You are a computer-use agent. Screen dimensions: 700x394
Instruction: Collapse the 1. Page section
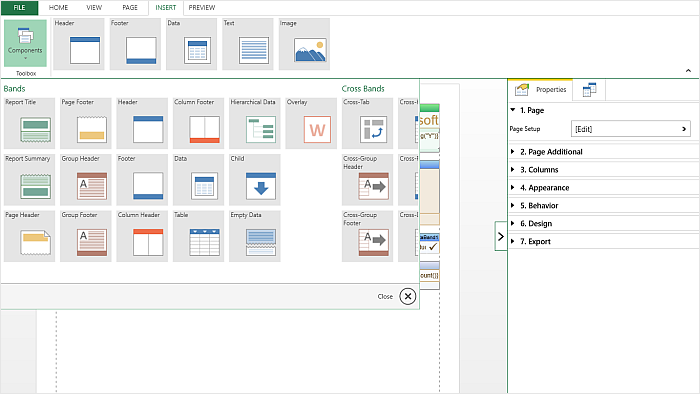click(x=512, y=110)
